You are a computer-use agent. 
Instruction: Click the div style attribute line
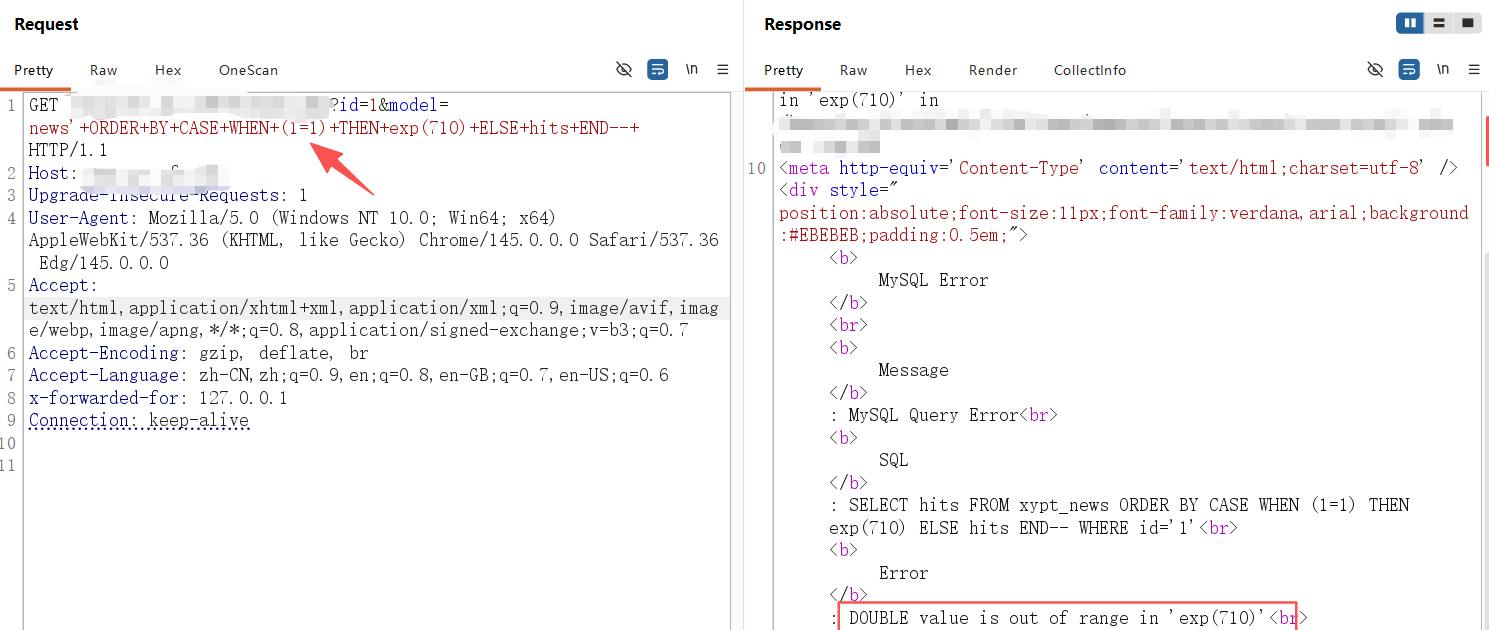[1123, 213]
